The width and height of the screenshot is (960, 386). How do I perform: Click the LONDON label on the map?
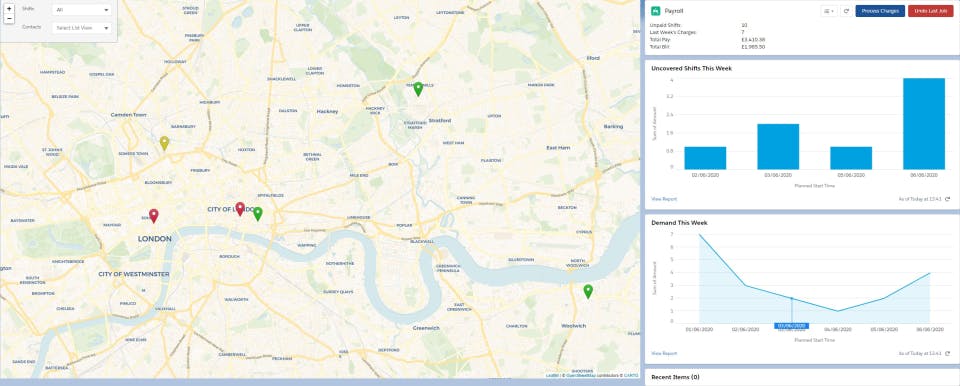pos(155,239)
